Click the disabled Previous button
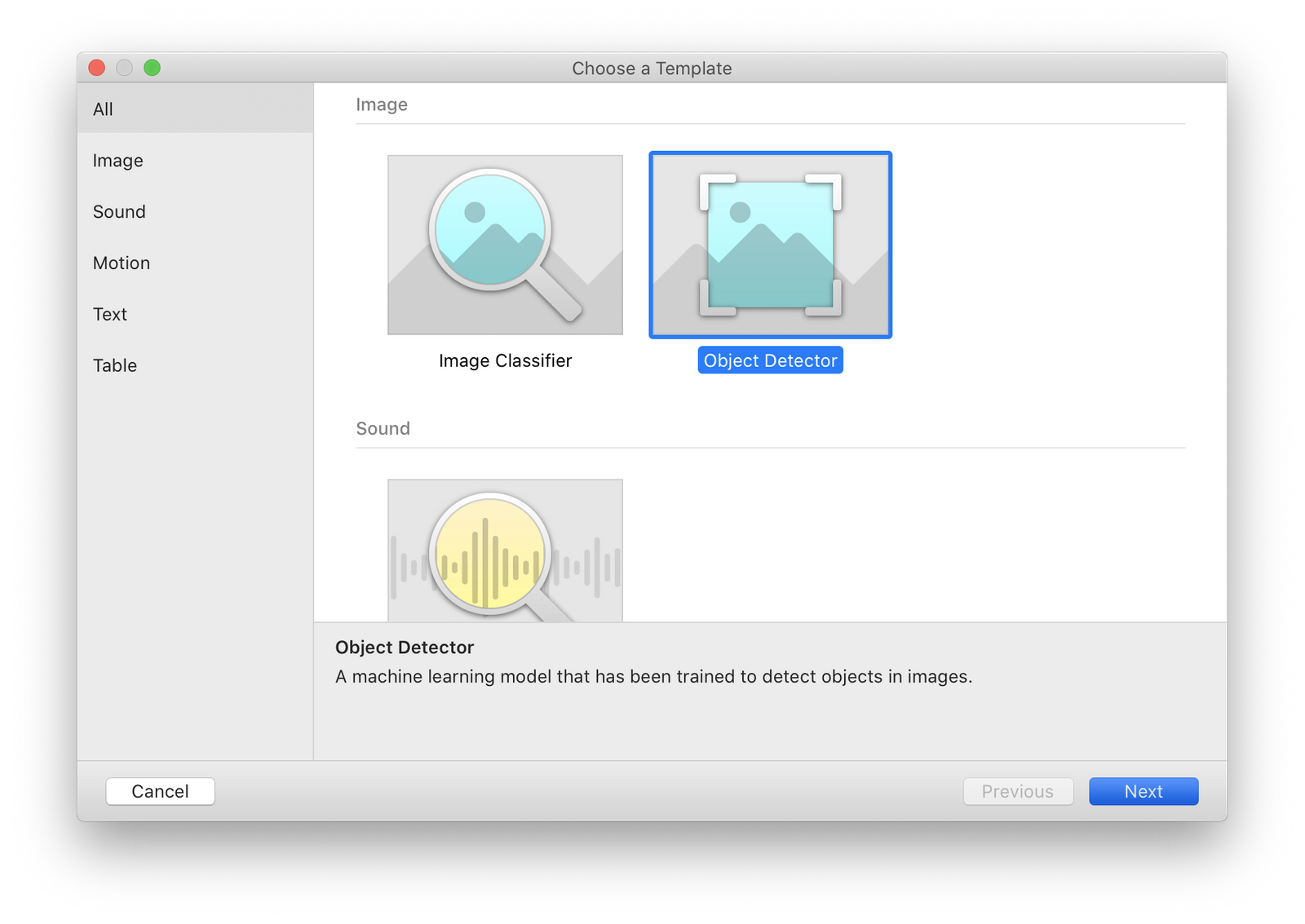 coord(1018,790)
